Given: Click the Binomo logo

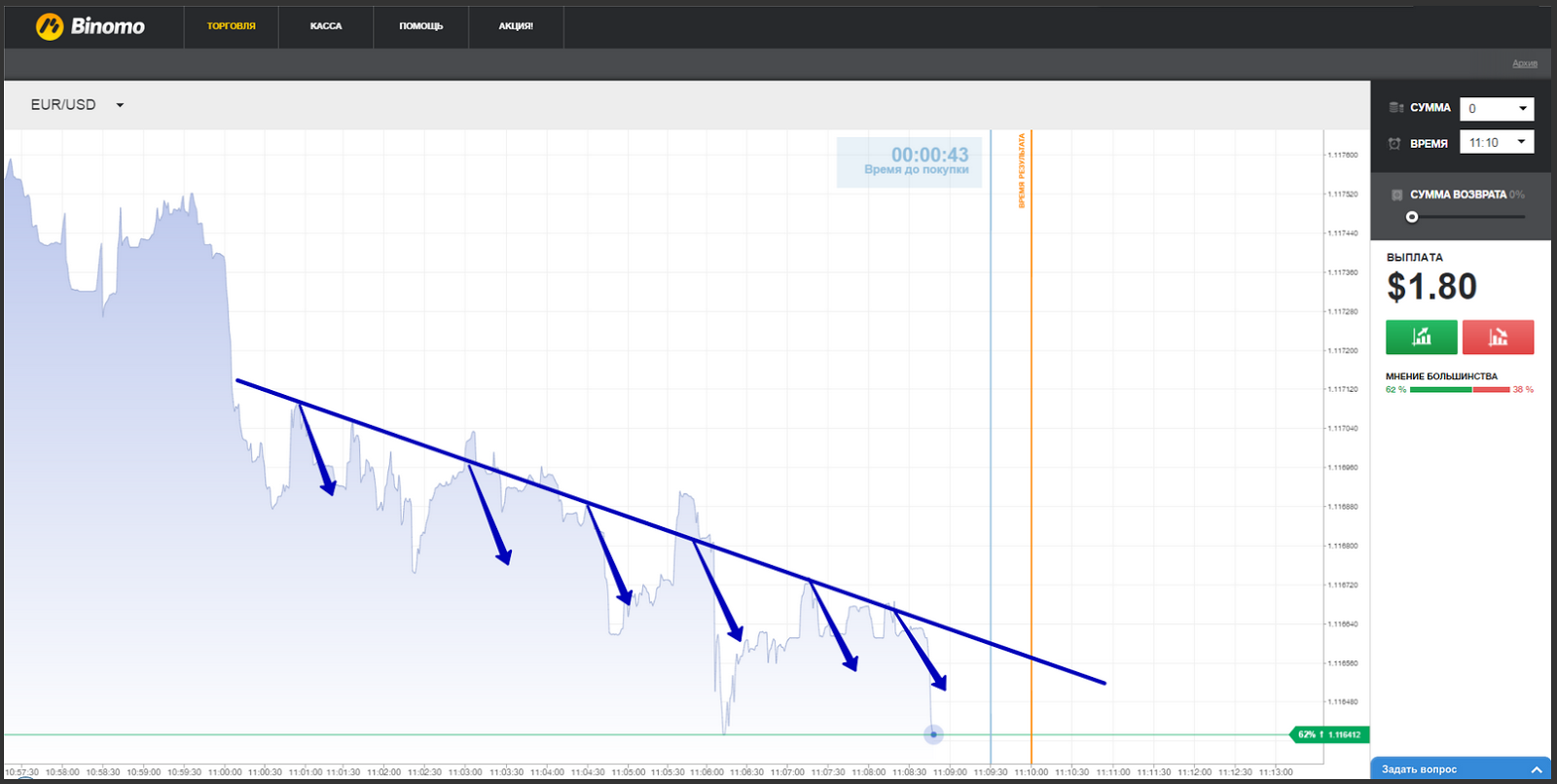Looking at the screenshot, I should coord(90,26).
